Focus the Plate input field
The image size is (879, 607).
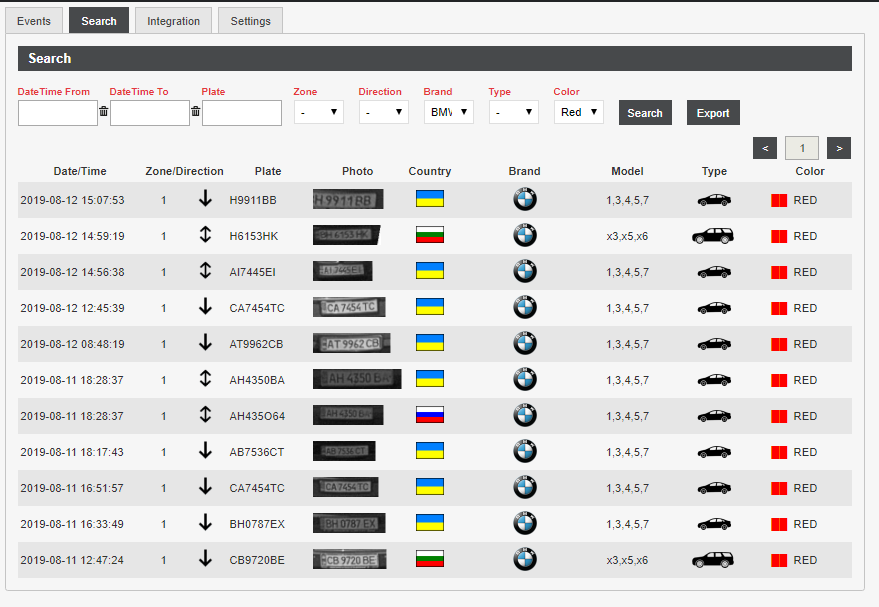tap(242, 113)
